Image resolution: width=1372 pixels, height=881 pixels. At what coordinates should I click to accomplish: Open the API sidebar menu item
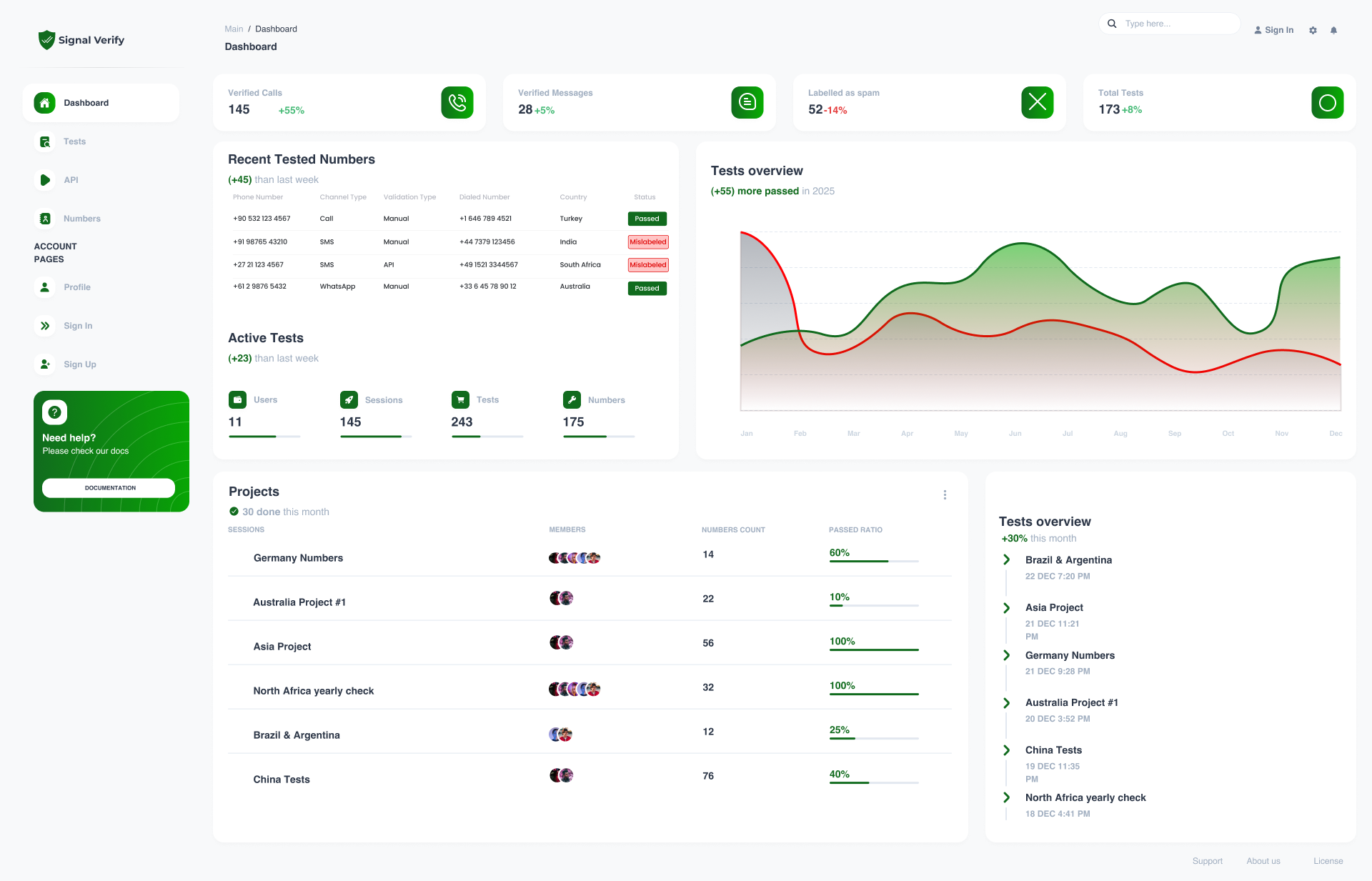[x=70, y=180]
